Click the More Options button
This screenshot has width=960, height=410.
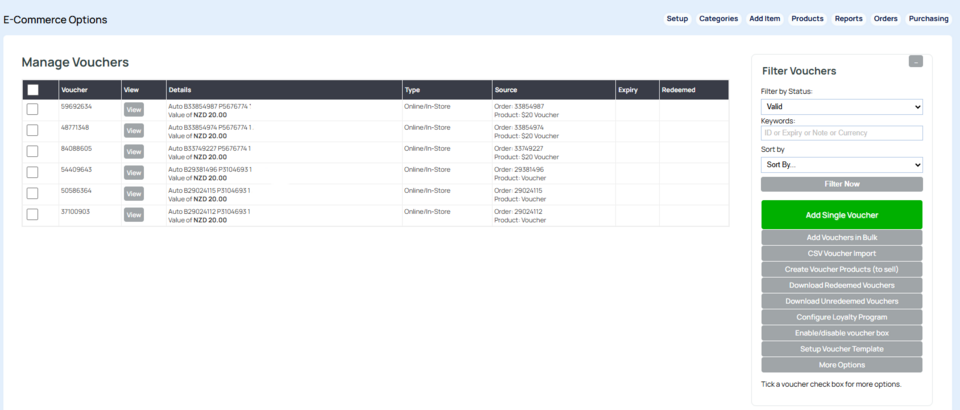842,365
